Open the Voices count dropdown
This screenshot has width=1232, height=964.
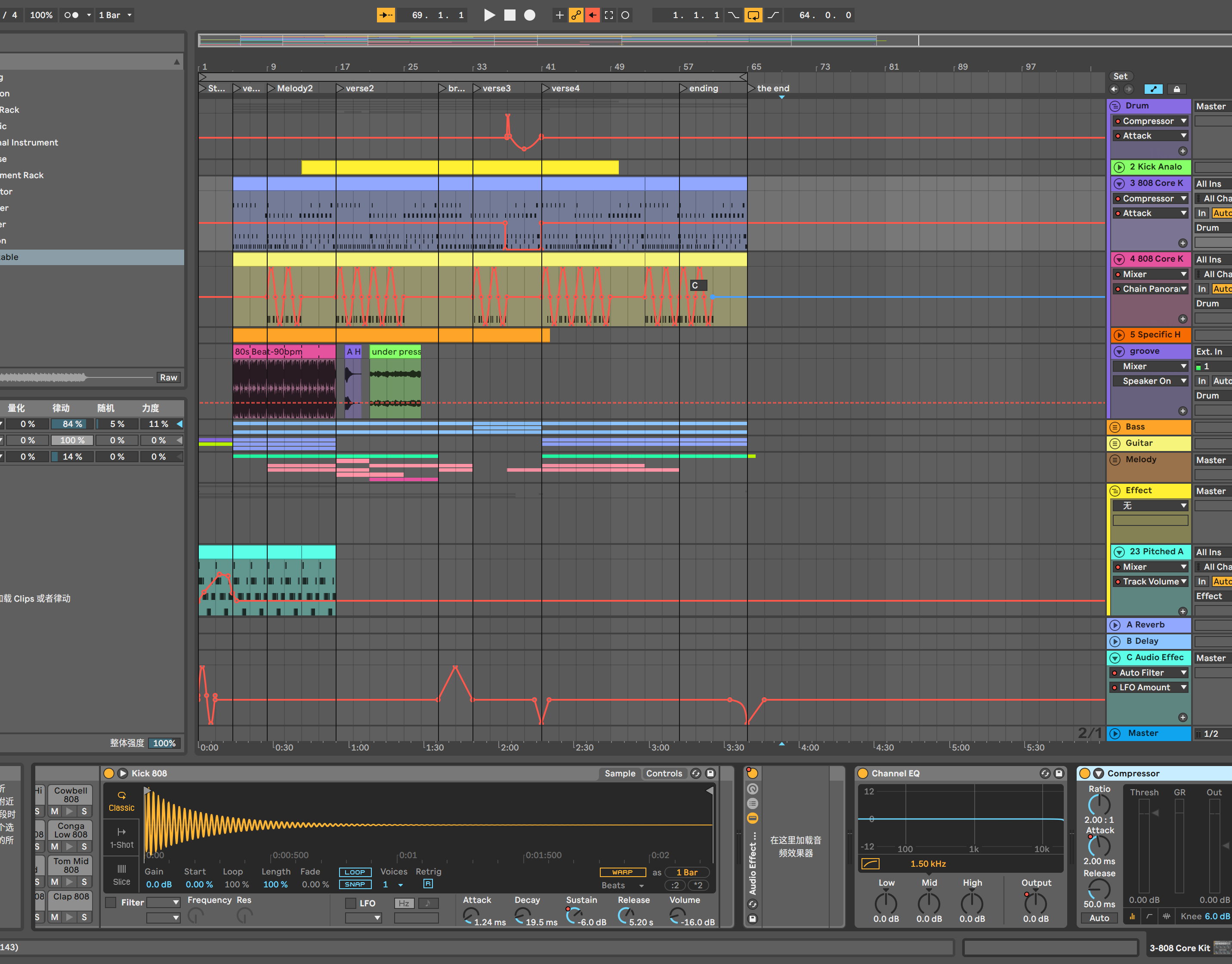393,885
